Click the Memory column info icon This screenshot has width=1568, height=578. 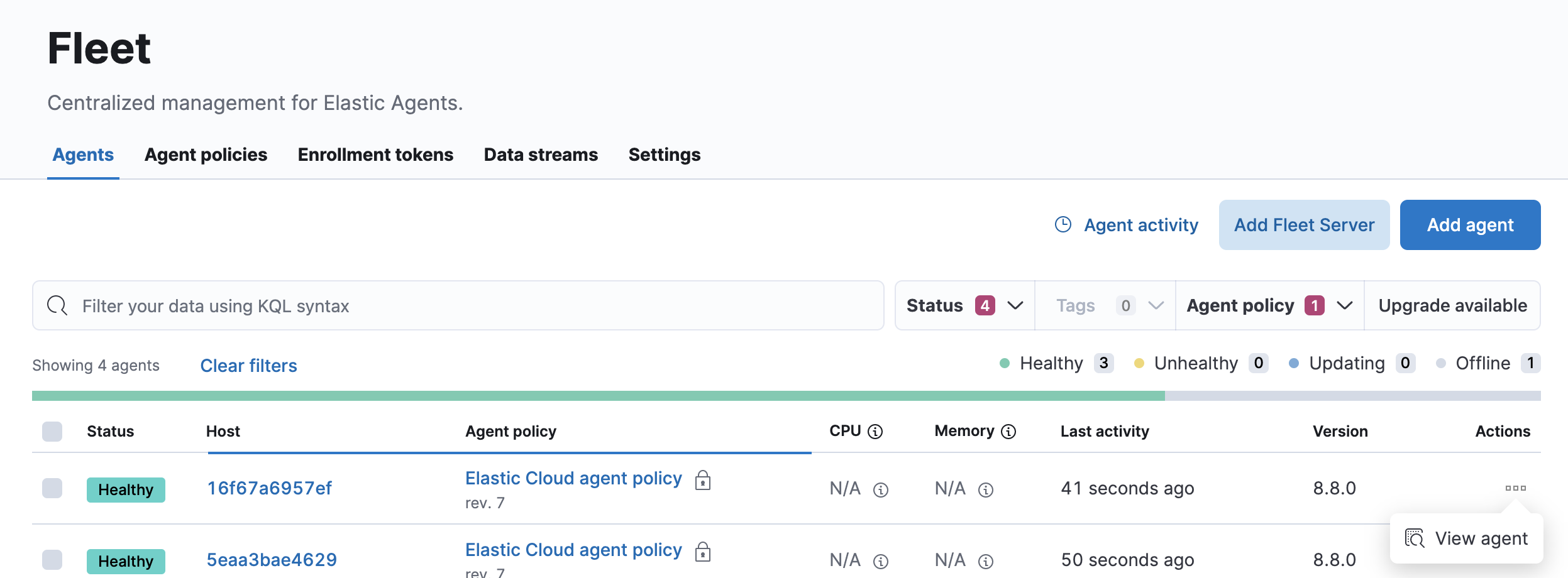pyautogui.click(x=1008, y=432)
